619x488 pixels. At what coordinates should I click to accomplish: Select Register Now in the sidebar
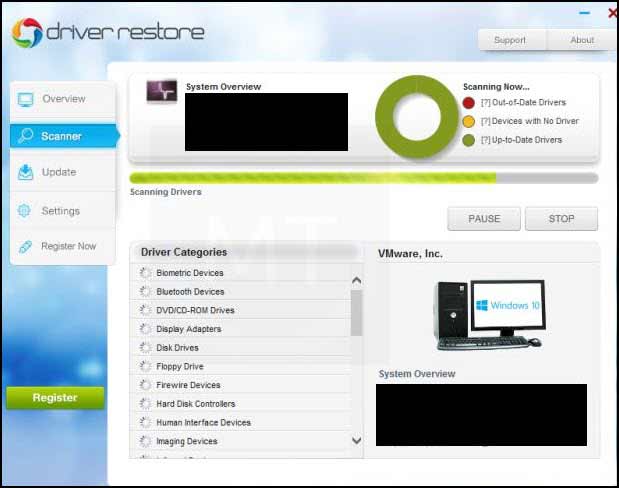pos(63,246)
